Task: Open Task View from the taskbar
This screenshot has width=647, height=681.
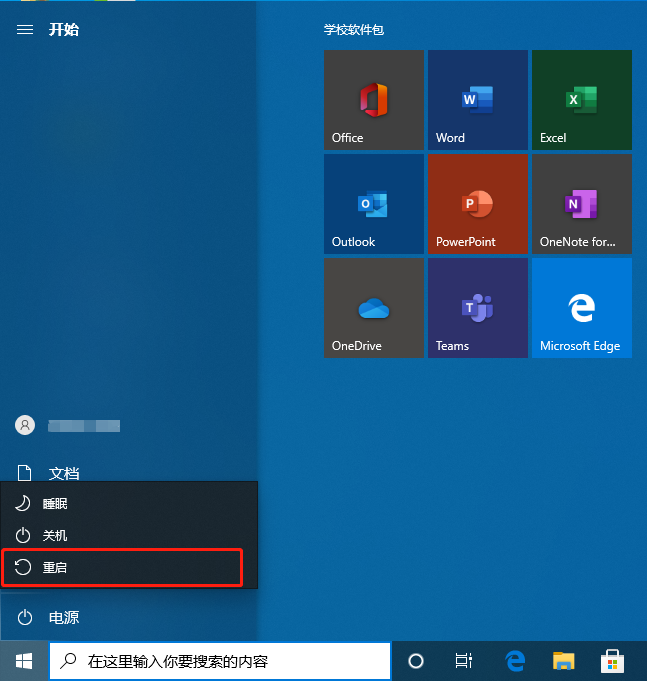Action: click(x=464, y=661)
